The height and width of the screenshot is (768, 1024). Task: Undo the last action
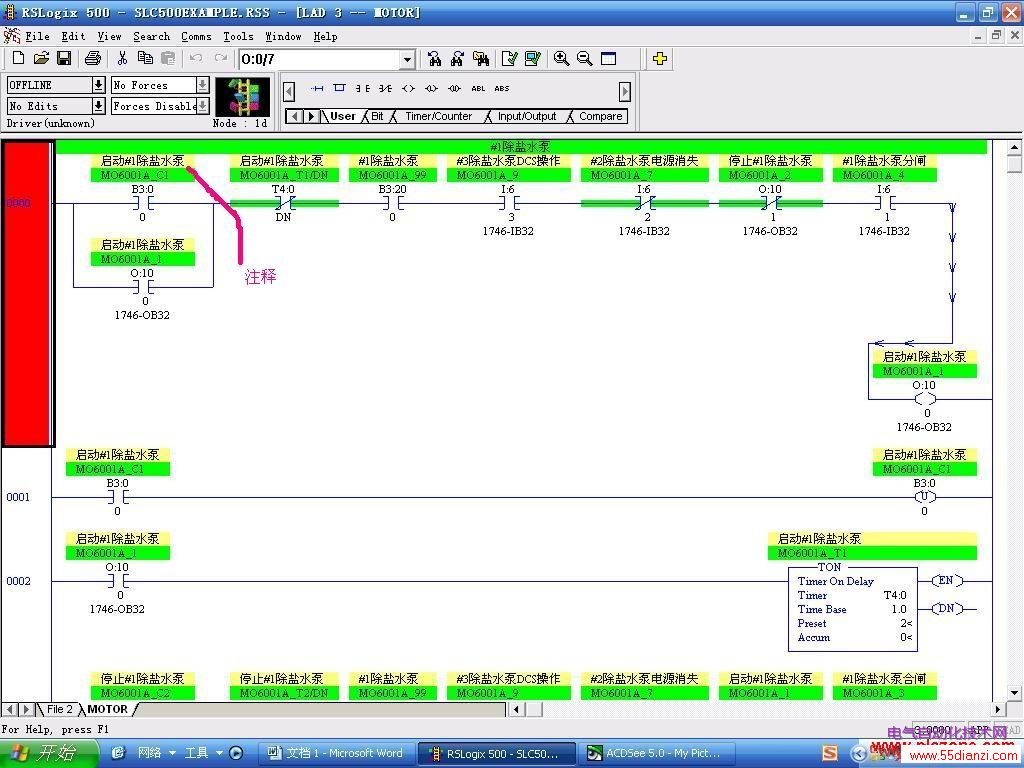tap(195, 59)
